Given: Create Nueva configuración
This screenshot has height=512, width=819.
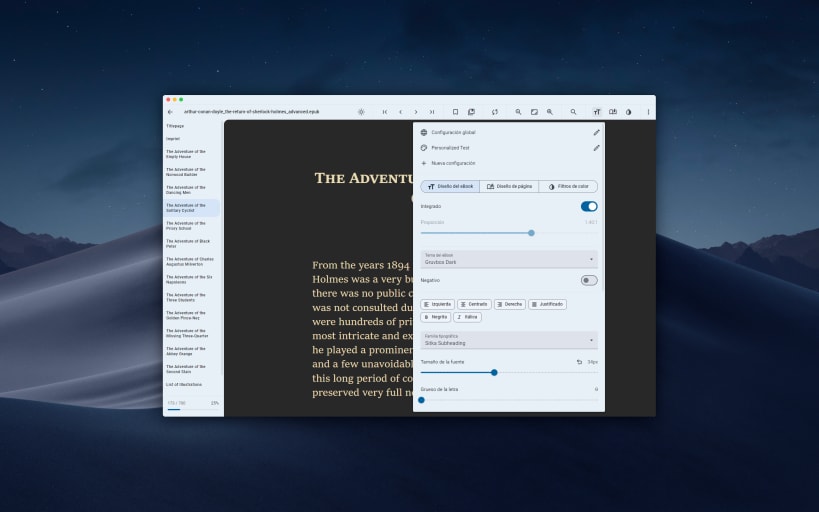Looking at the screenshot, I should point(453,164).
